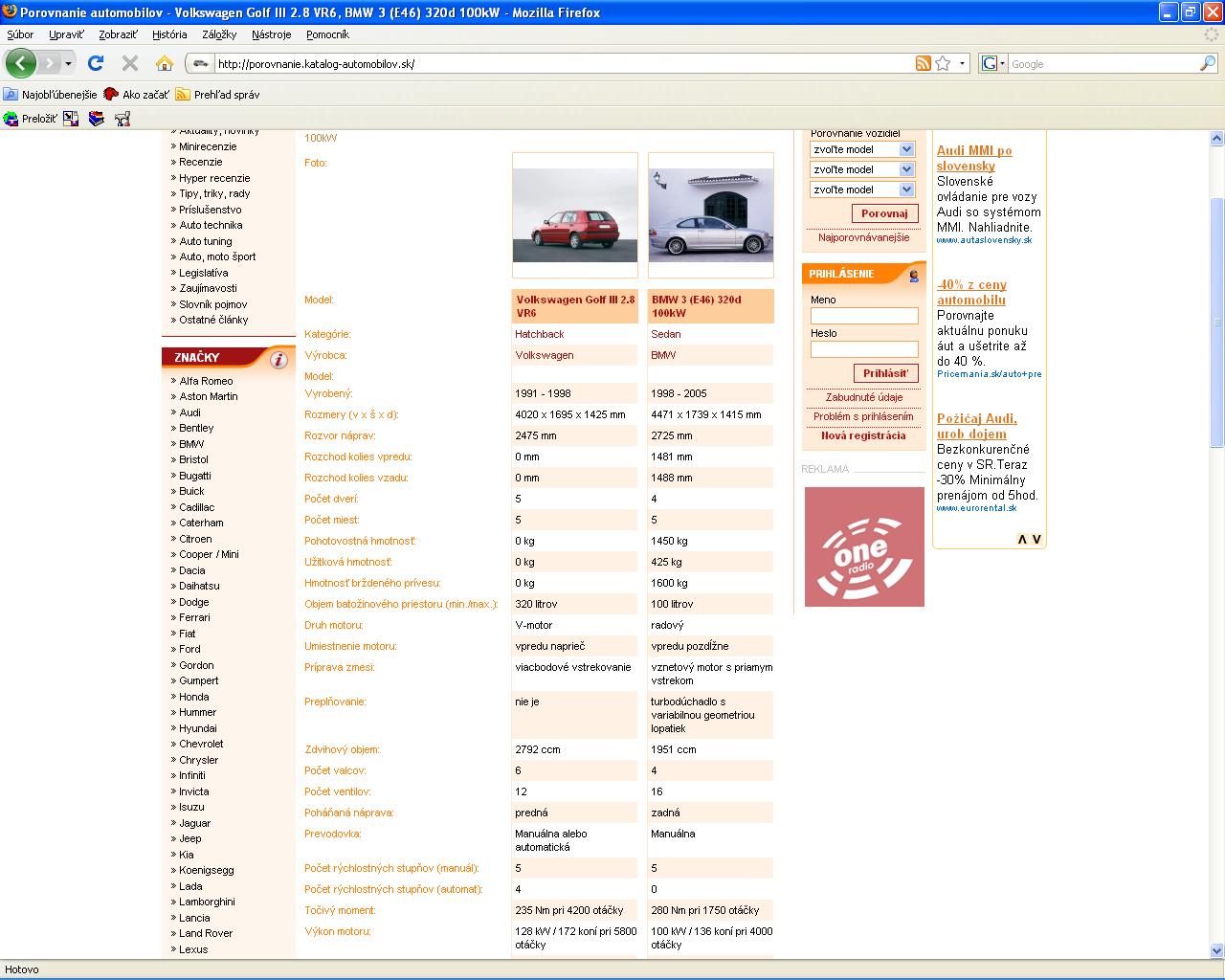Screen dimensions: 1225x980
Task: Open the Alfa Romeo brand link
Action: tap(206, 381)
